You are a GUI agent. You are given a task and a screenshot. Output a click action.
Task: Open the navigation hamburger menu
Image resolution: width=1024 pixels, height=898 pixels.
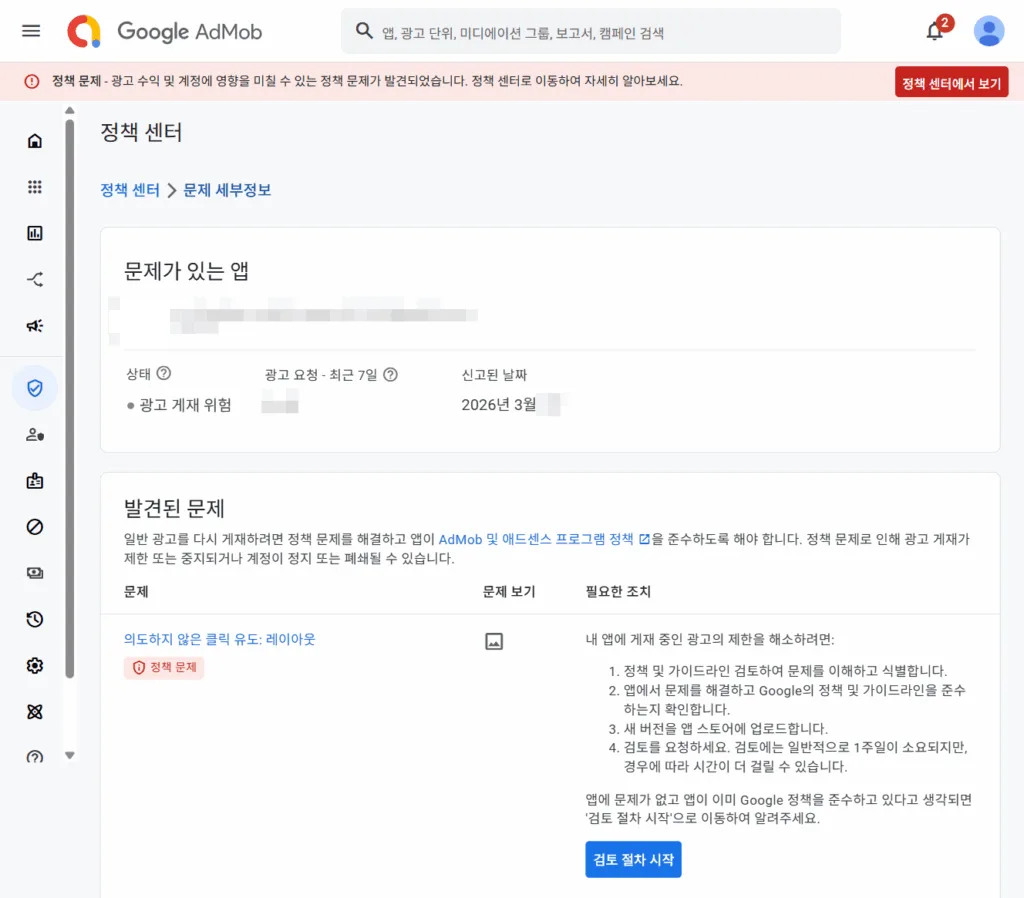tap(30, 31)
